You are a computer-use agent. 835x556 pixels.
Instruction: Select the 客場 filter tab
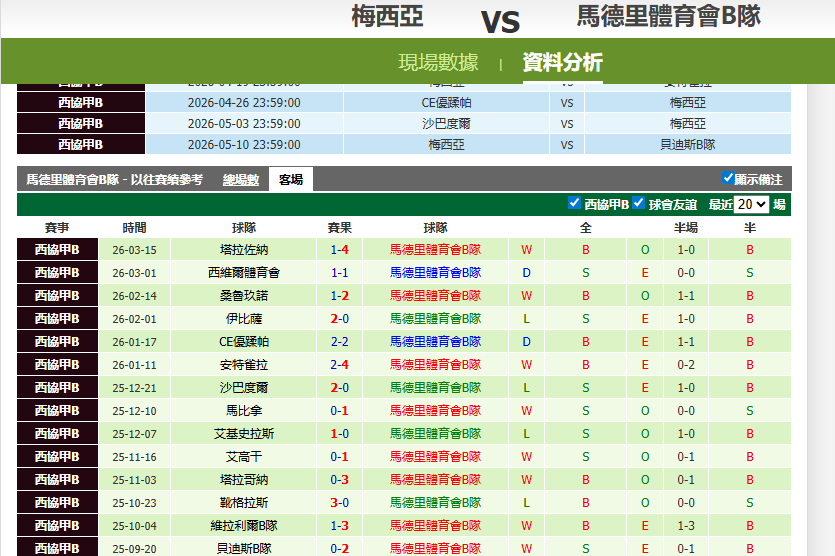click(291, 180)
